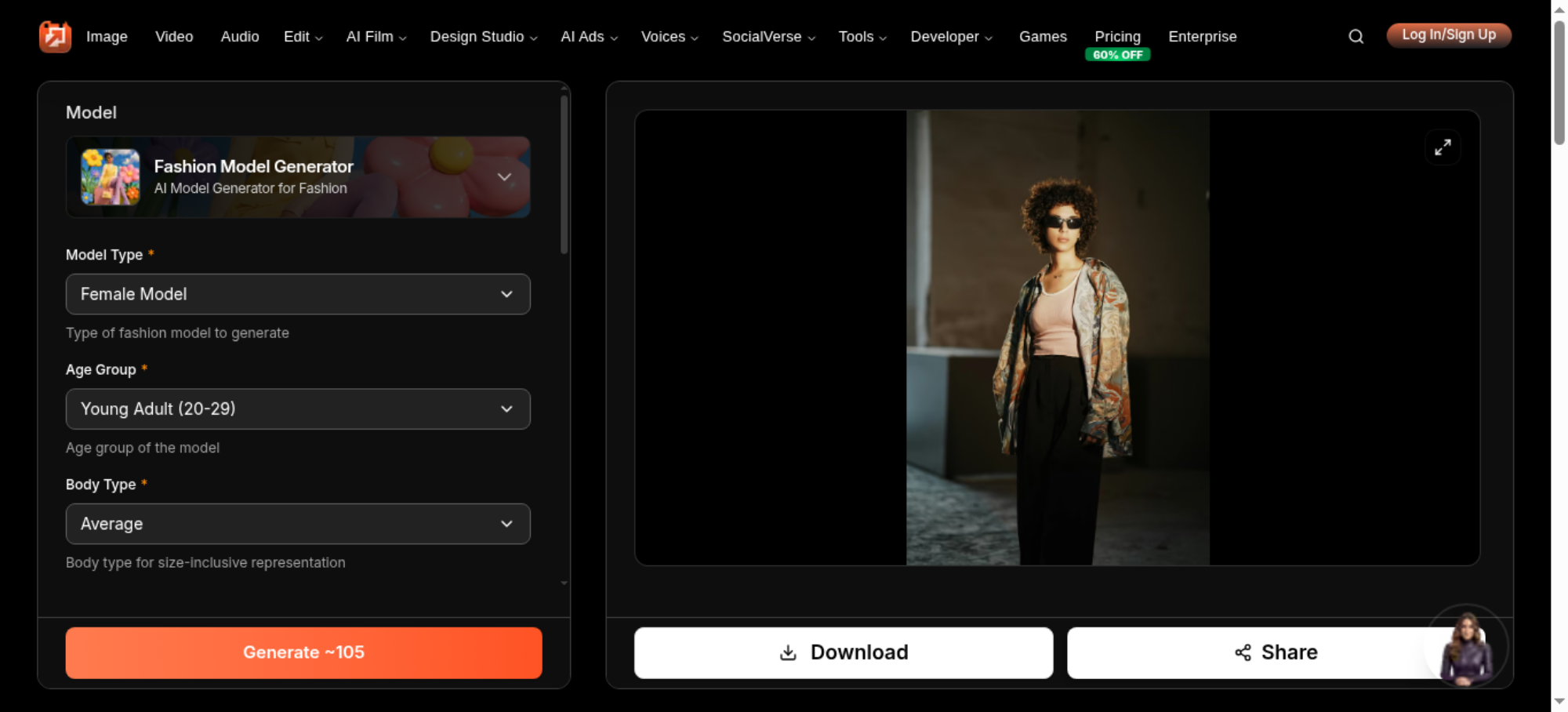Click the 'Body type for size-inclusive representation' text
The image size is (1568, 712).
point(205,563)
